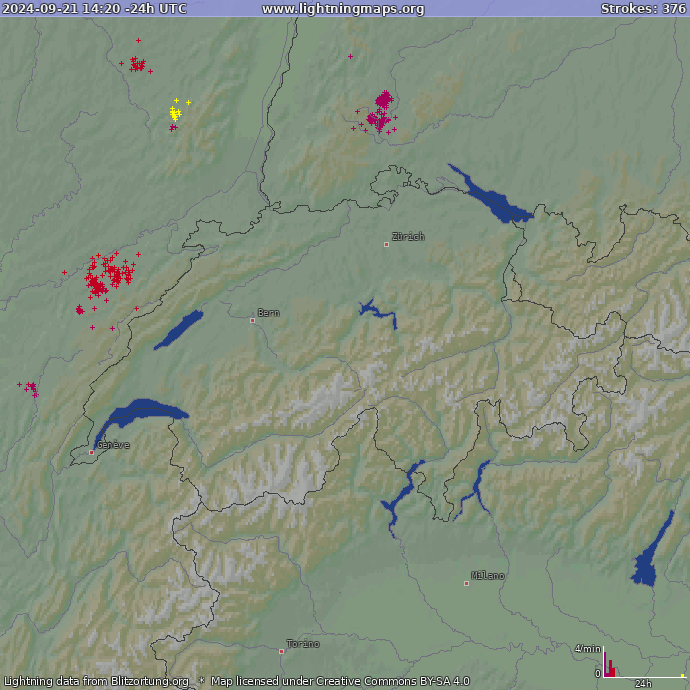Click Lake Neuchâtel on the map

[179, 330]
